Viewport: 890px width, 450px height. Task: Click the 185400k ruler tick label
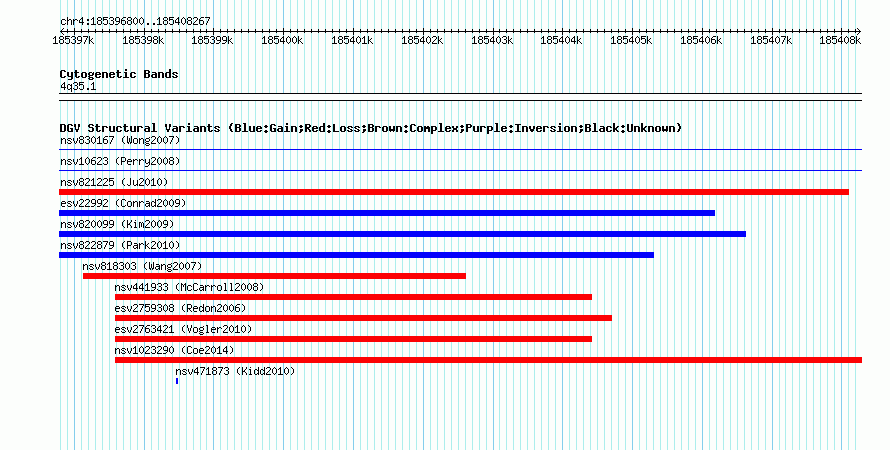click(x=282, y=40)
